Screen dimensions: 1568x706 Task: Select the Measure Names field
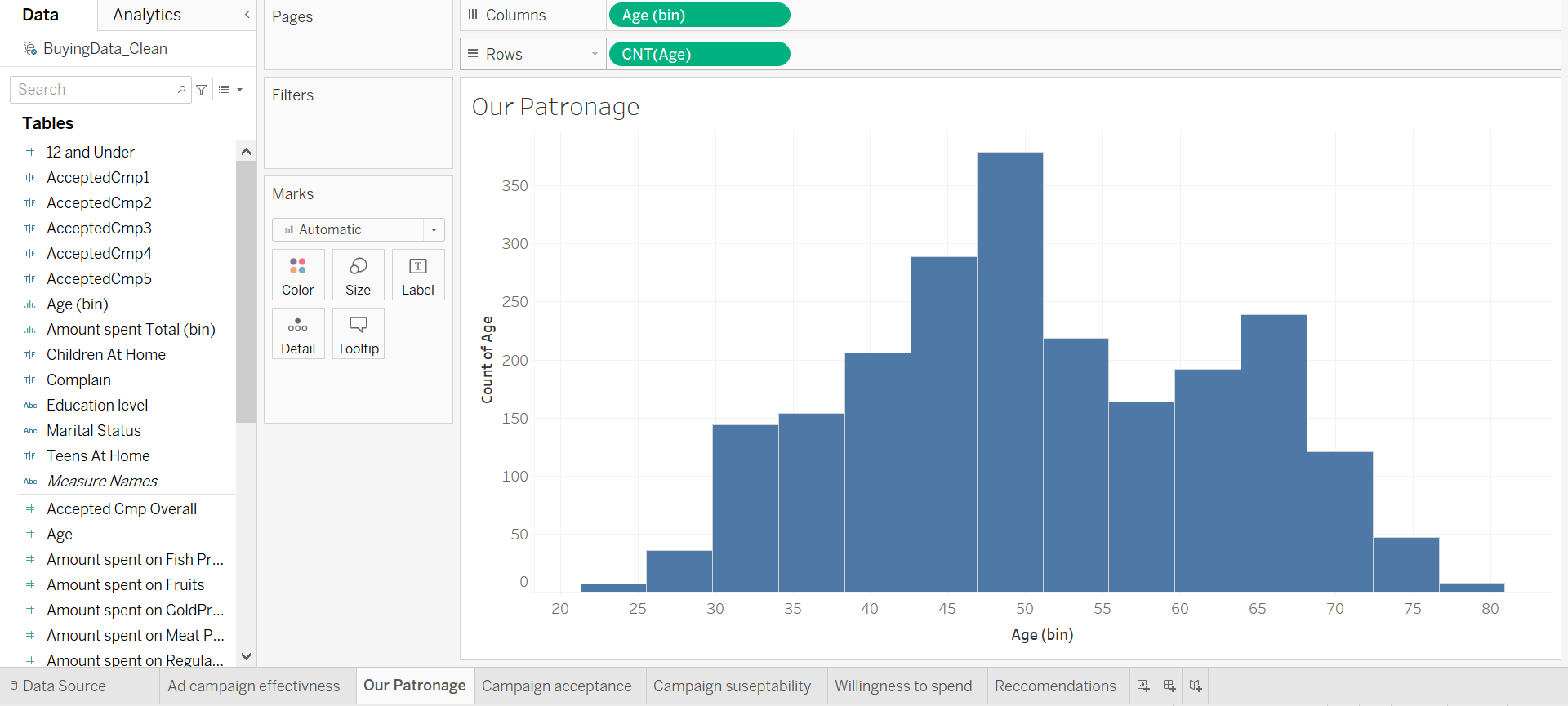click(102, 482)
